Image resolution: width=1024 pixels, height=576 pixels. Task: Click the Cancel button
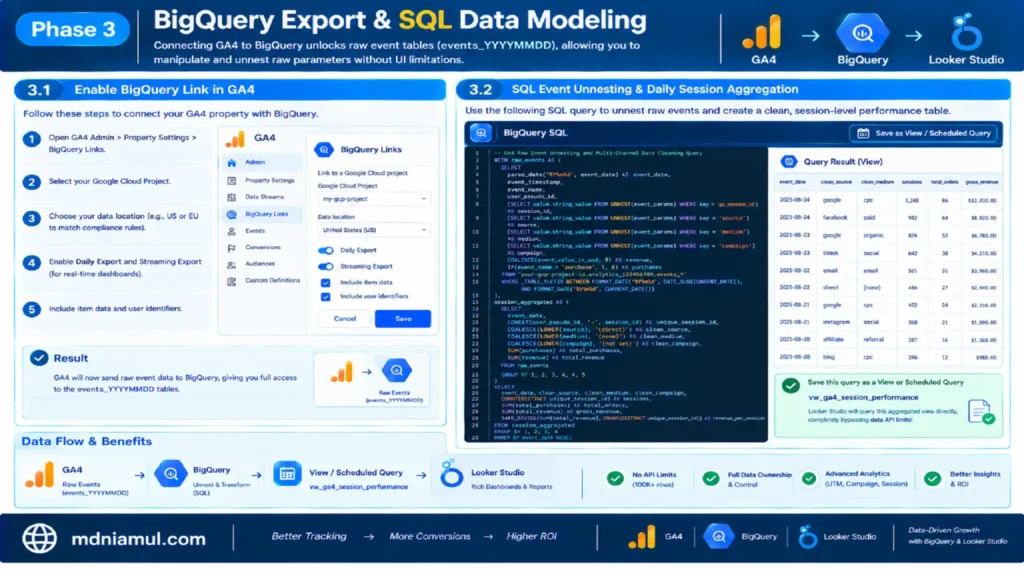[x=345, y=319]
